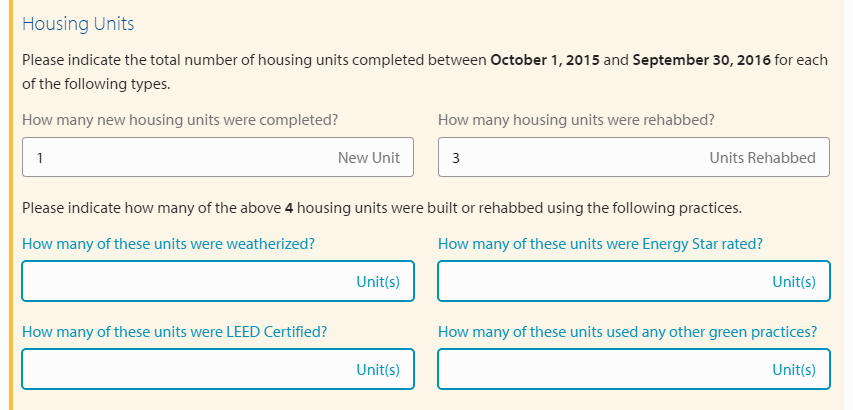Click 'Unit(s)' suffix in the weatherized field
Screen dimensions: 853x410
click(x=378, y=282)
